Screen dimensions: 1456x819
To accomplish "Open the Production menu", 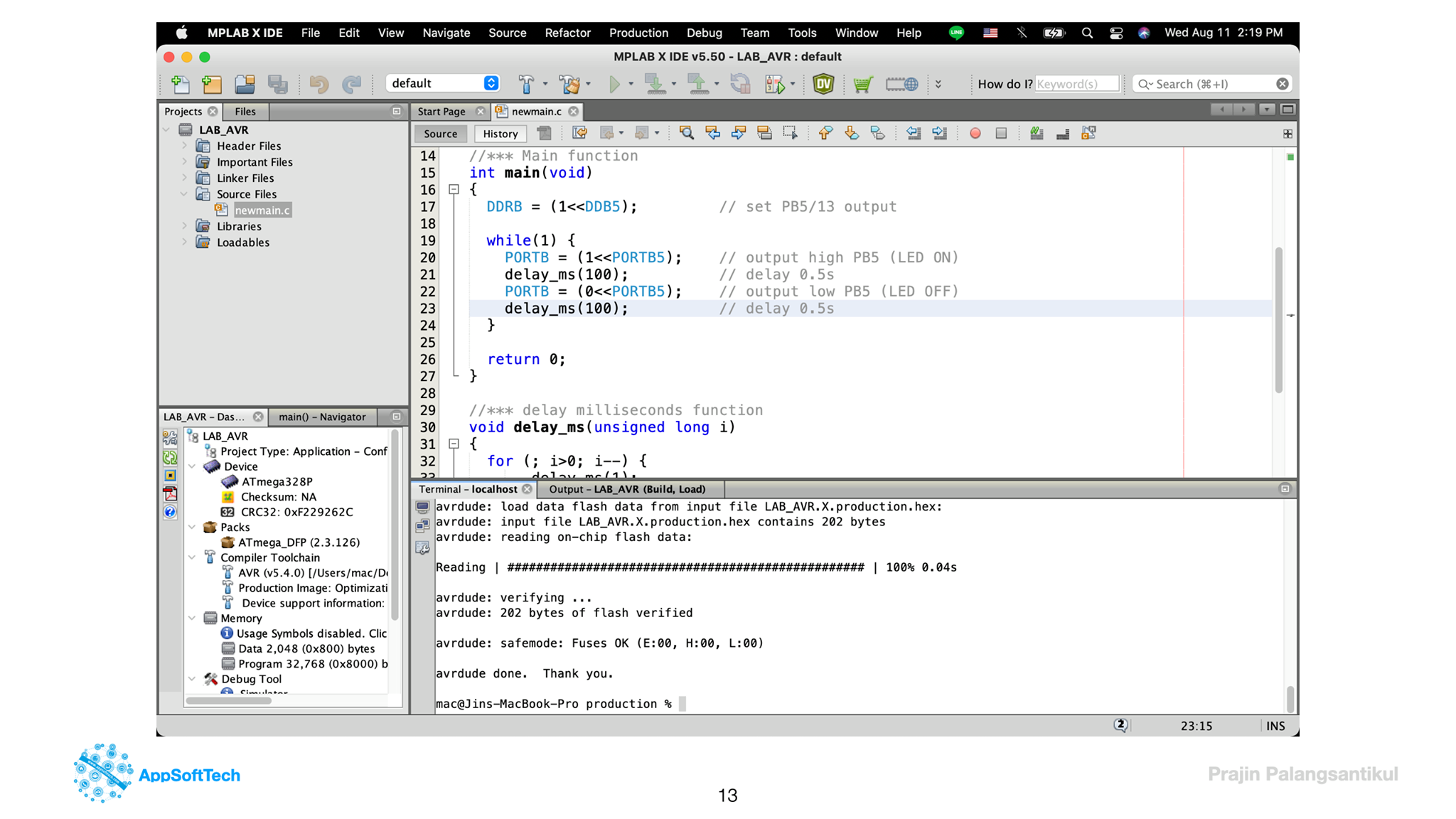I will (638, 33).
